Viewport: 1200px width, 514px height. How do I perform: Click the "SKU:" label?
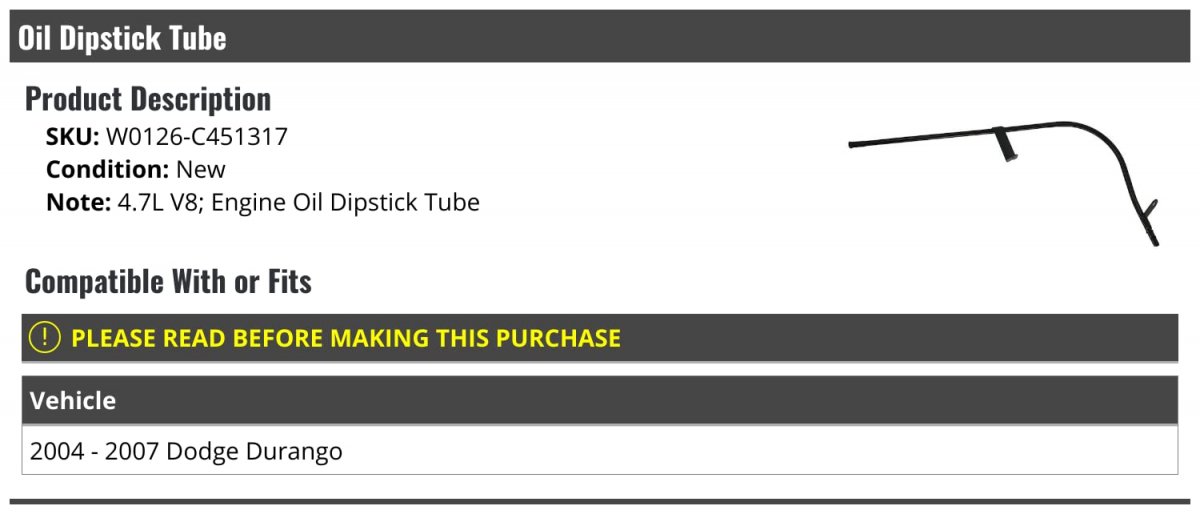(x=72, y=137)
